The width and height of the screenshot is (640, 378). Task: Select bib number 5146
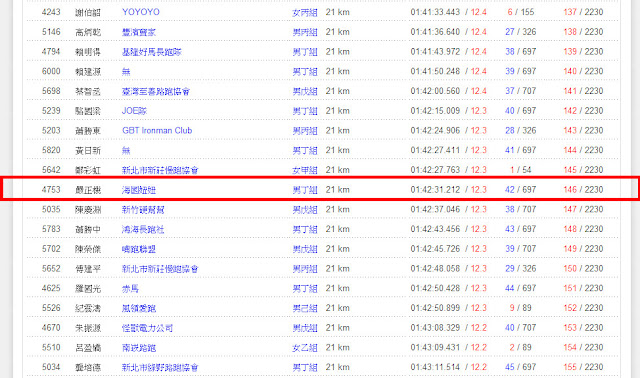(x=51, y=32)
